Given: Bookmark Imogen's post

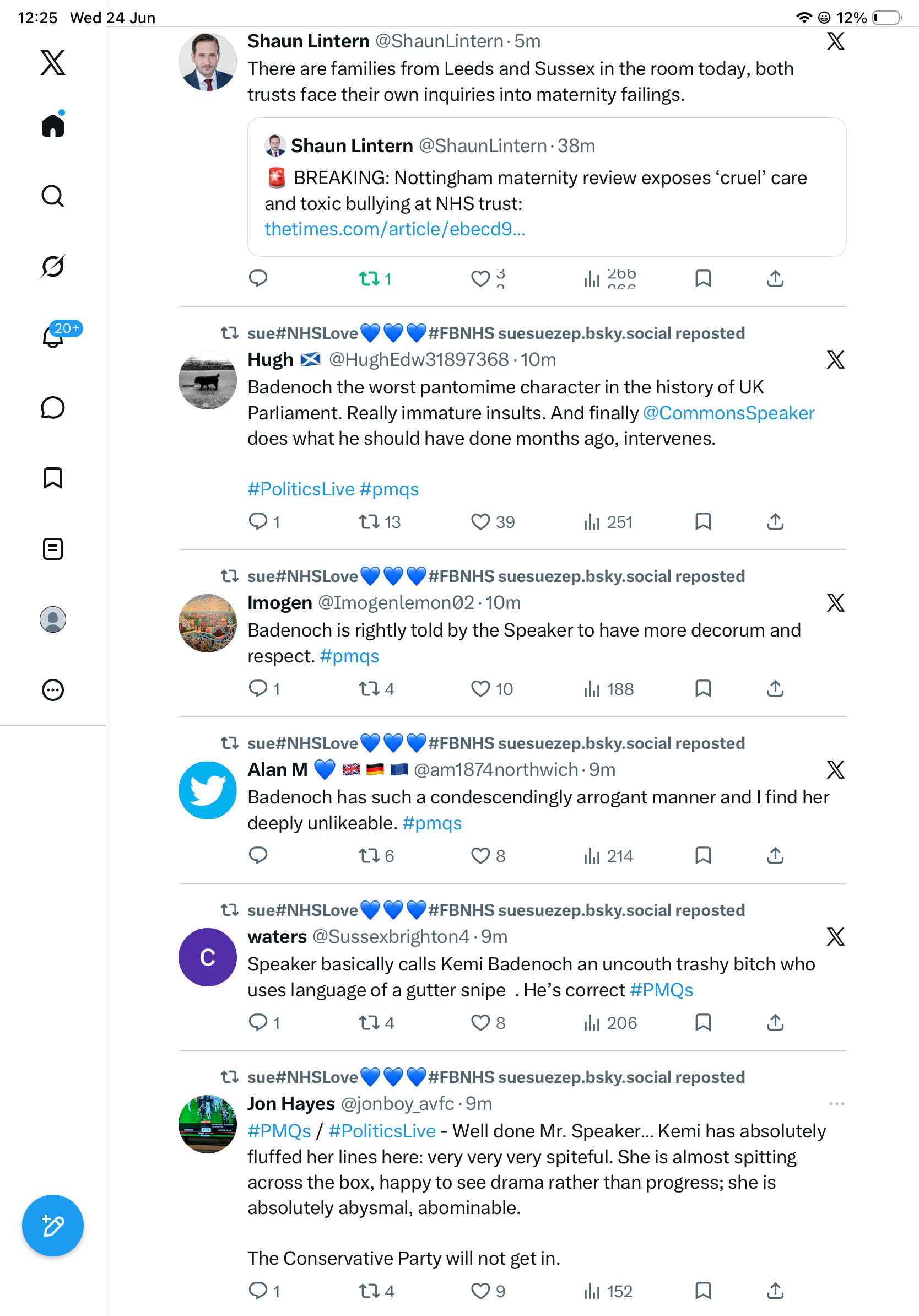Looking at the screenshot, I should point(703,688).
